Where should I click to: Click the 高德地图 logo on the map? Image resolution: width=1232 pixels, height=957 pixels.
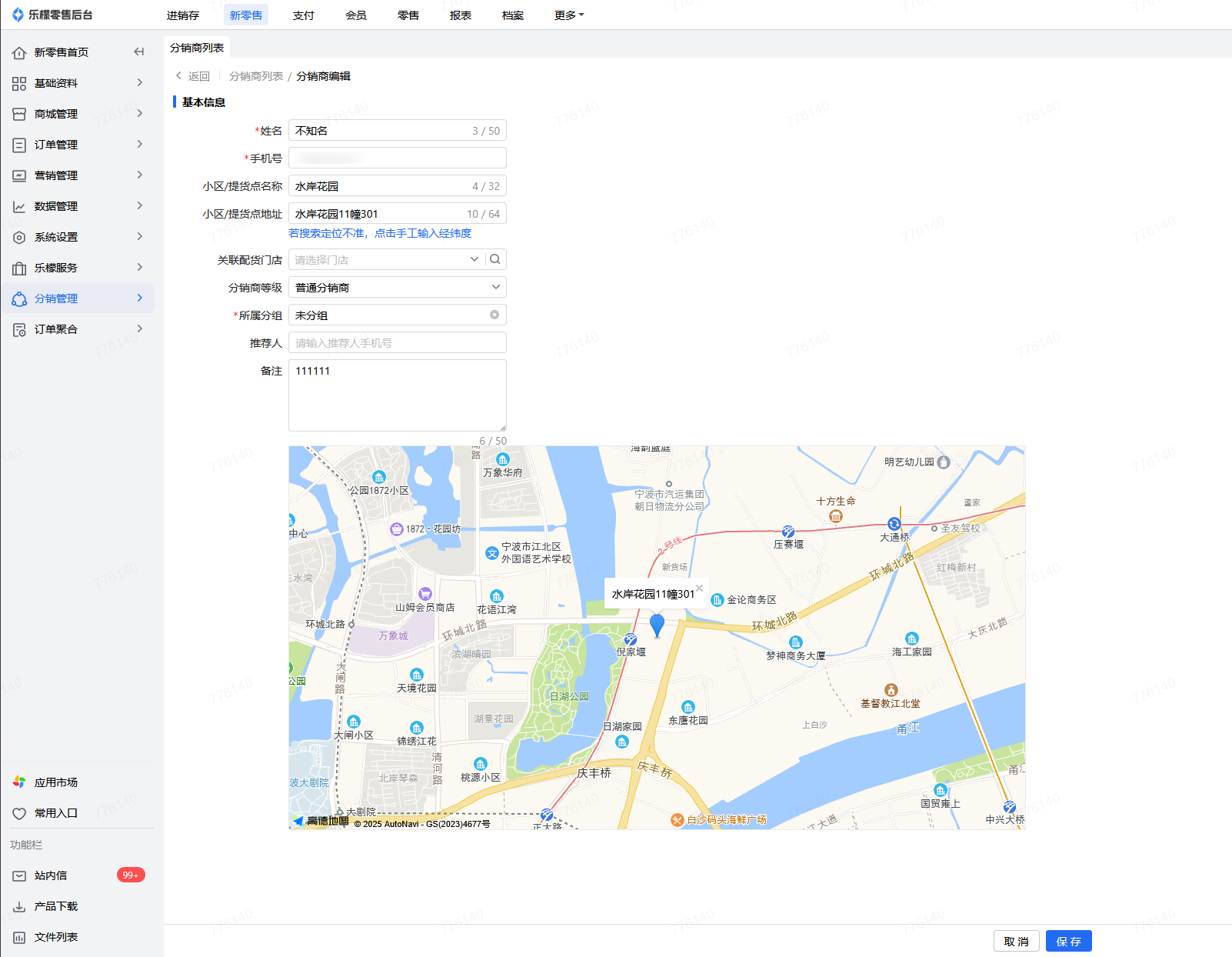[321, 821]
